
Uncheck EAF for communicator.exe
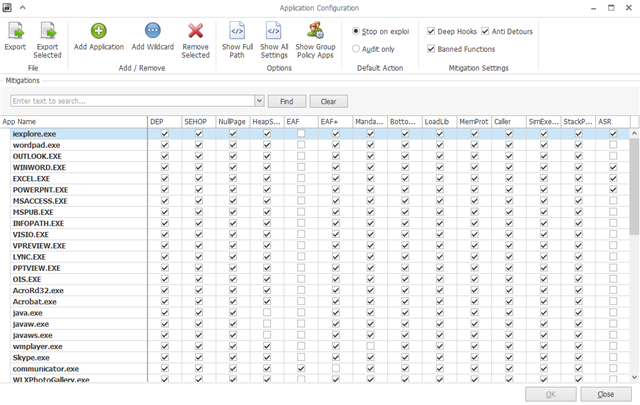point(301,368)
